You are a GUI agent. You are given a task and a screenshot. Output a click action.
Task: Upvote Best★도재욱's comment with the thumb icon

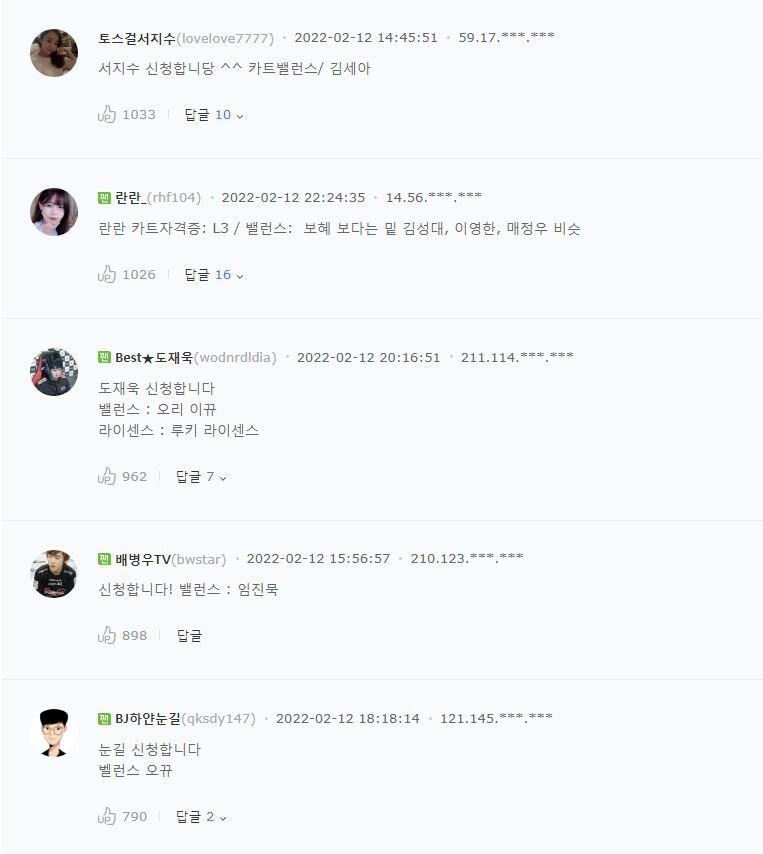tap(107, 476)
